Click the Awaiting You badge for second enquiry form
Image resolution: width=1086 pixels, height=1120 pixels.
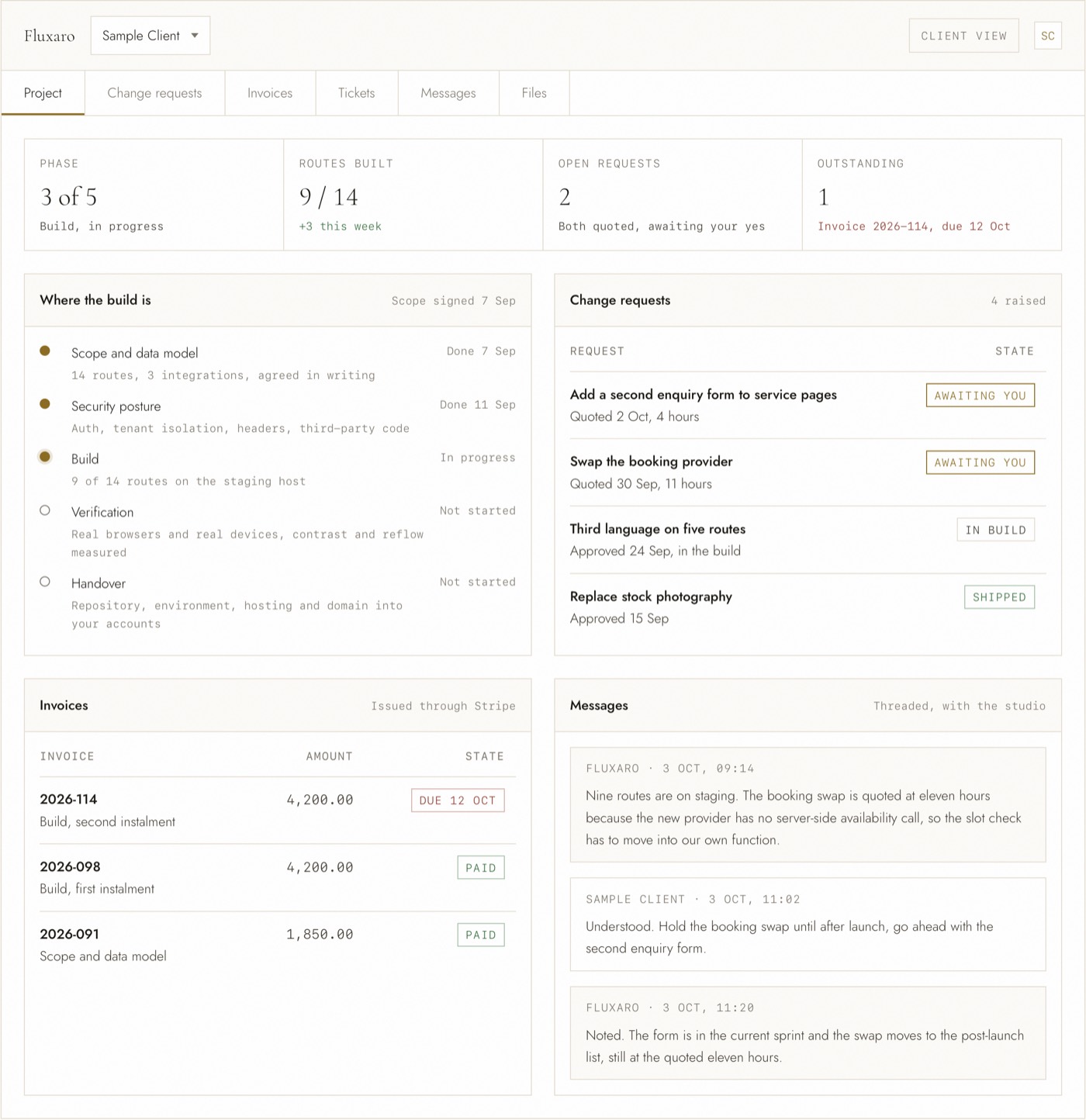coord(981,396)
